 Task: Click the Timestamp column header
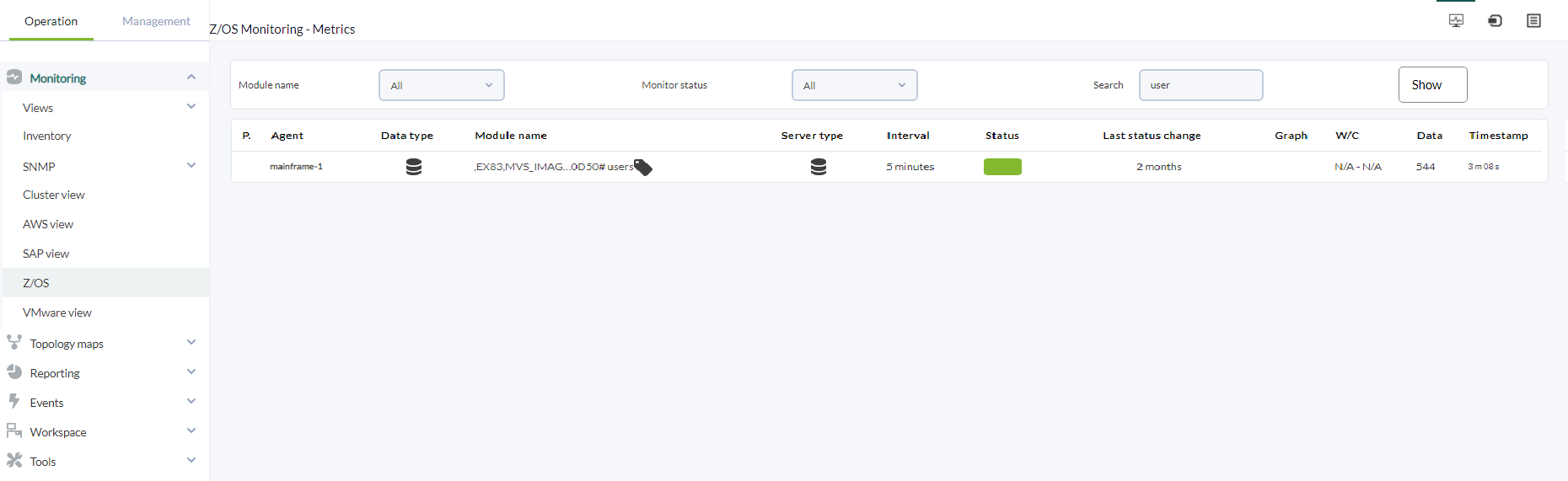(x=1499, y=136)
